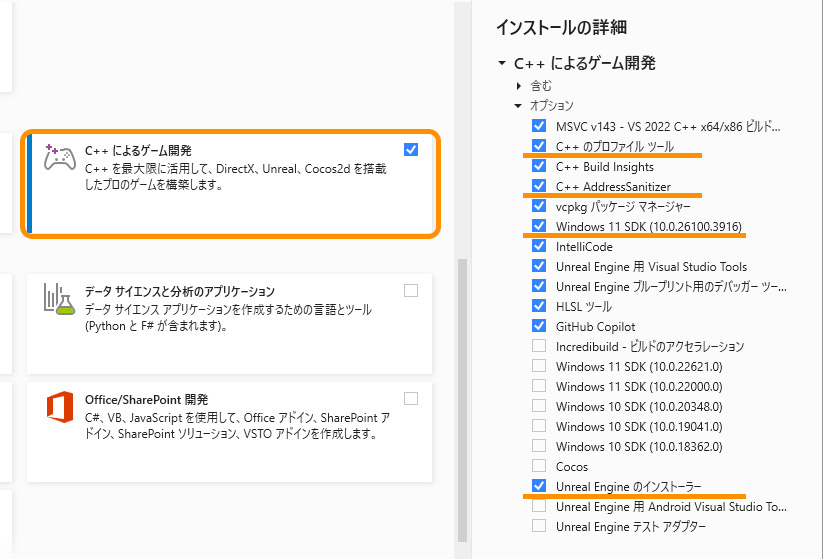823x559 pixels.
Task: Toggle the HLSL tools checkbox
Action: (x=539, y=305)
